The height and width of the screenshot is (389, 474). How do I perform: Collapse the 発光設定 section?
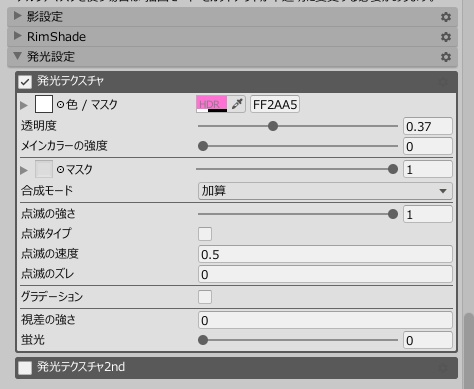tap(17, 56)
